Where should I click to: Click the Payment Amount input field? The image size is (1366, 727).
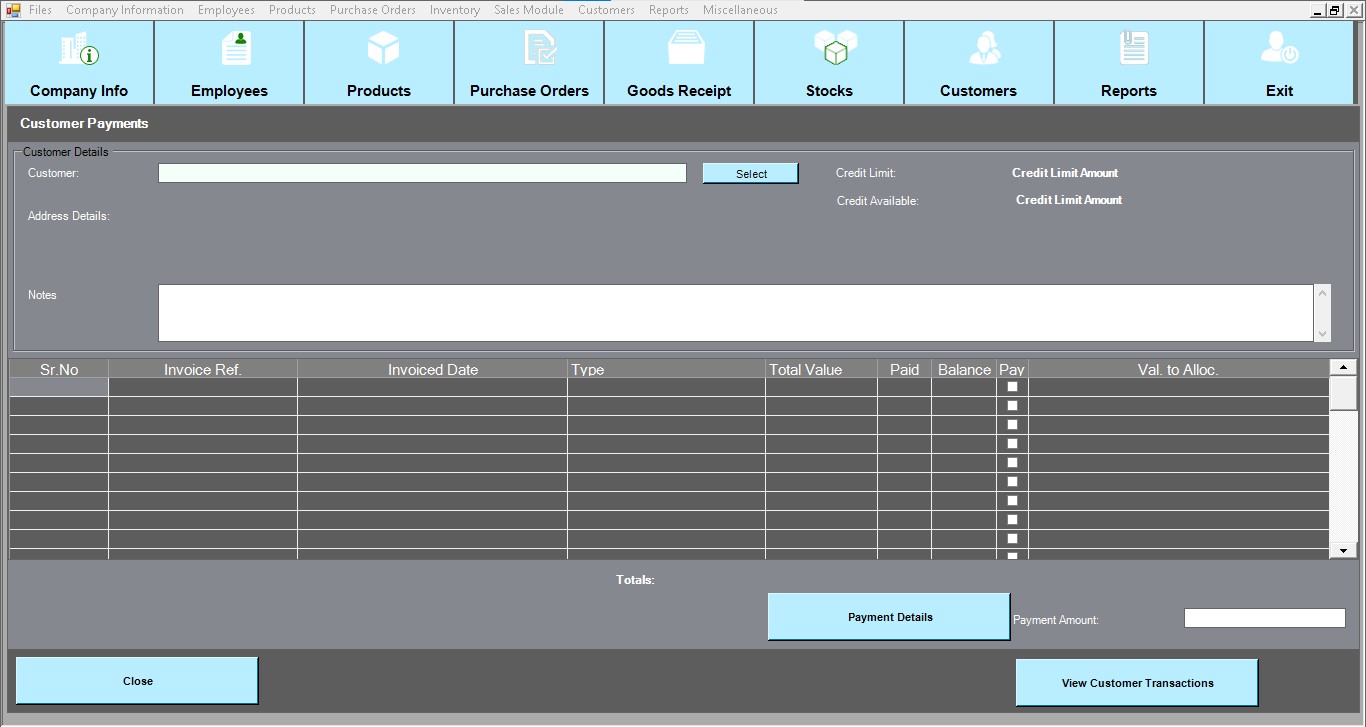pyautogui.click(x=1264, y=618)
